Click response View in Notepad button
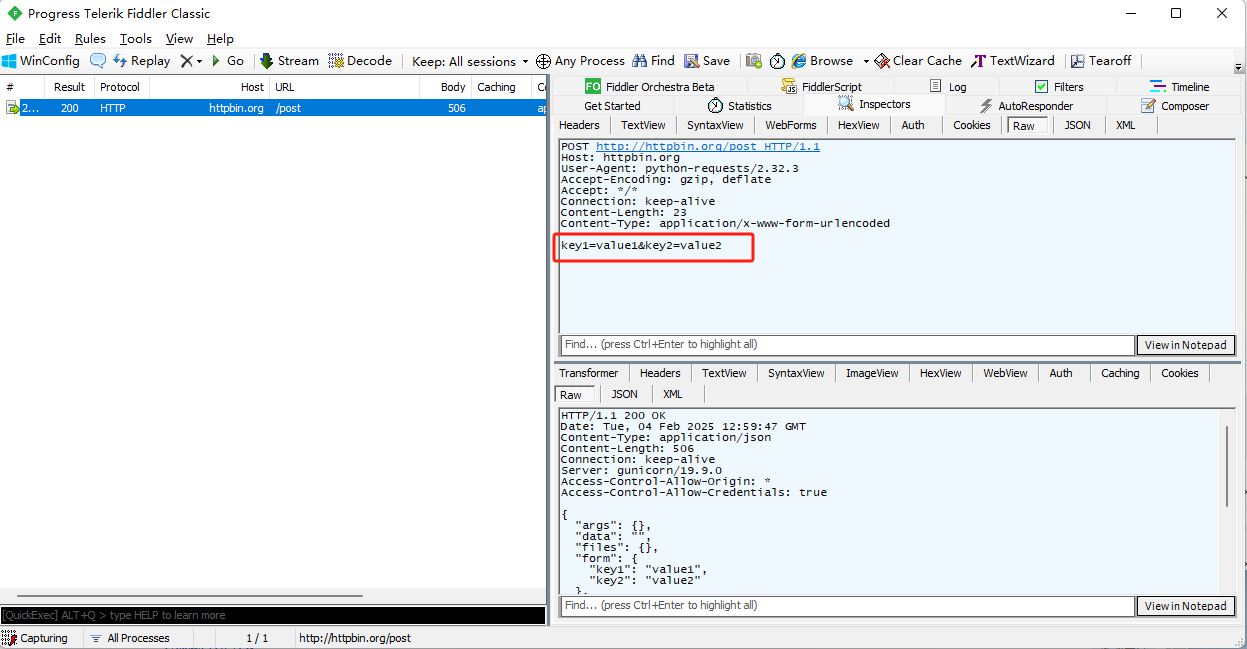The image size is (1247, 649). coord(1185,606)
